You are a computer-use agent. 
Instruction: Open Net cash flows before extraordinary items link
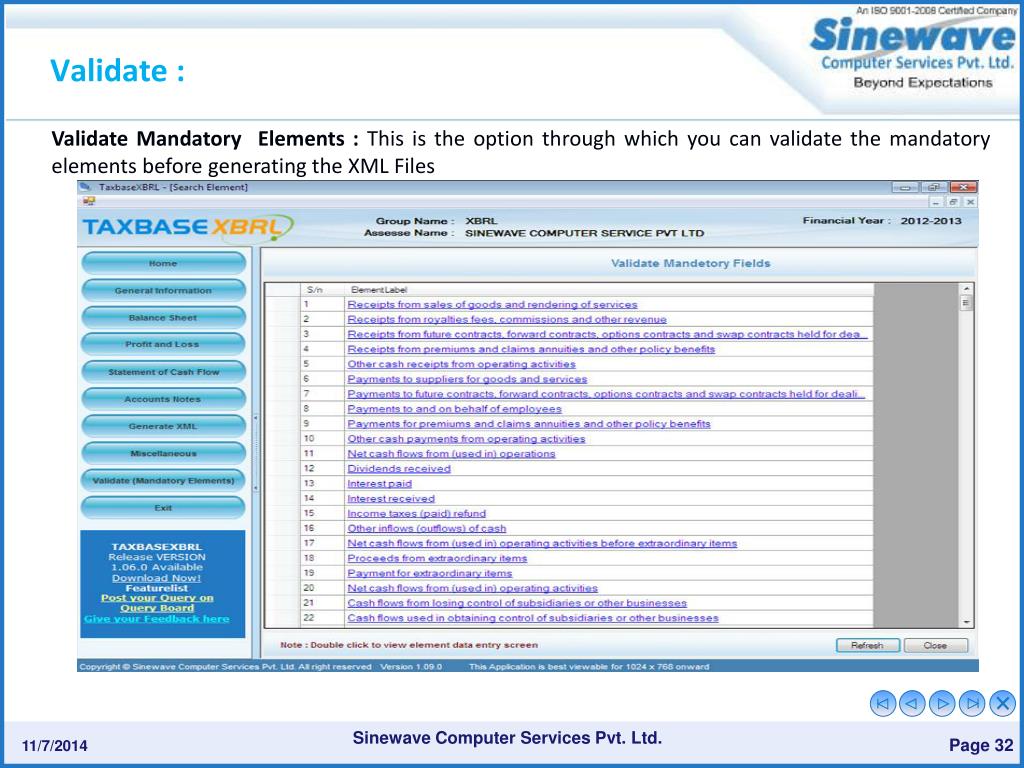click(542, 543)
